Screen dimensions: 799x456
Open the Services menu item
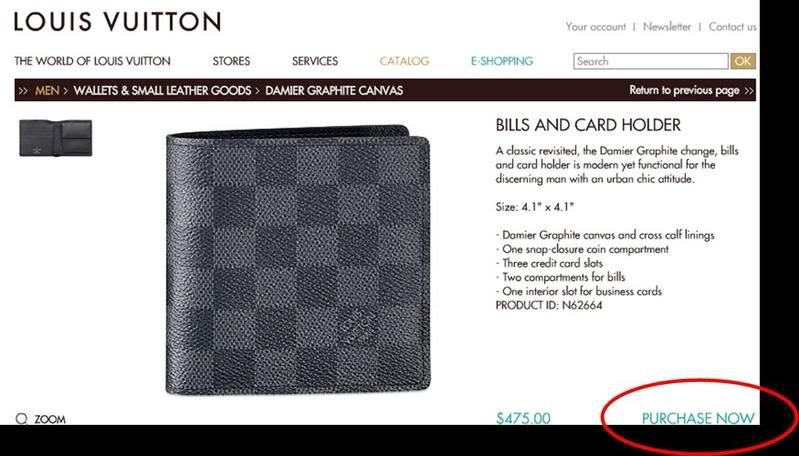[315, 61]
